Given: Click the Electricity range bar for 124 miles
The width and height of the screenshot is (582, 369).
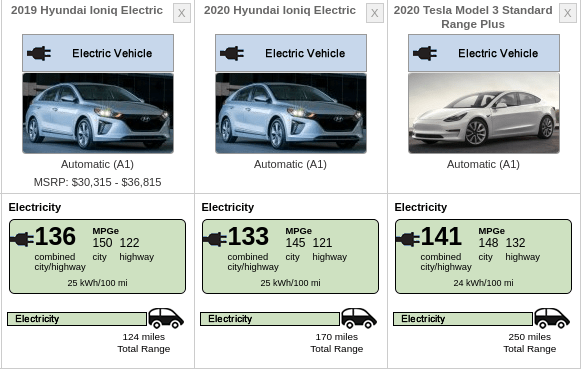Looking at the screenshot, I should pos(77,319).
